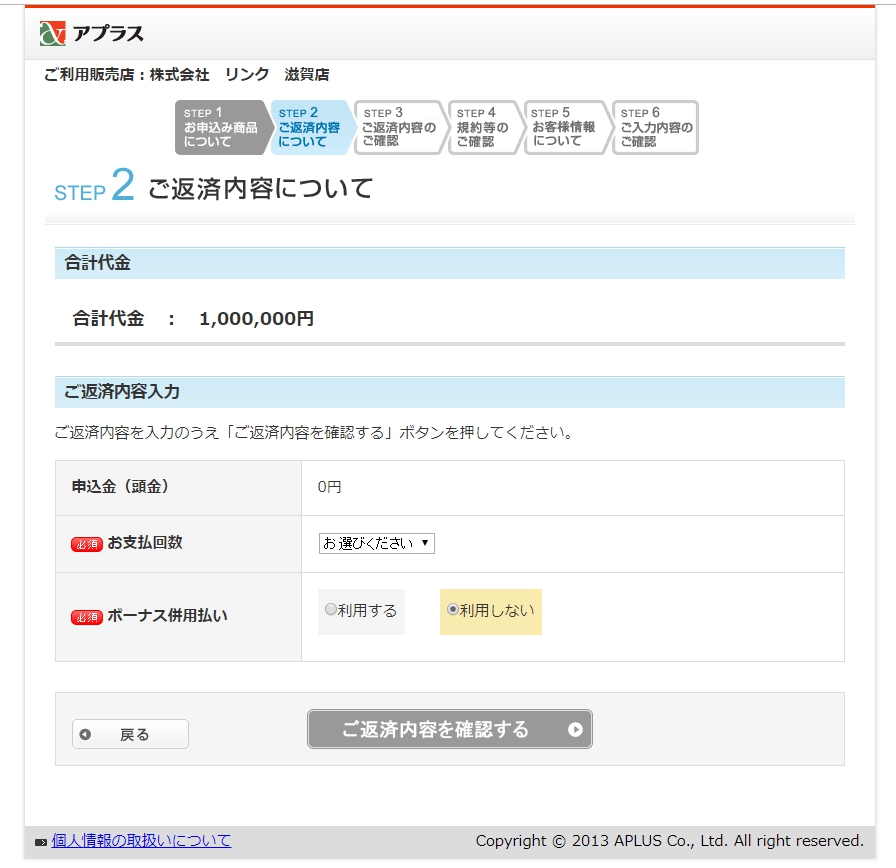Click STEP 3 ご返済内容のご確認 step
The image size is (896, 868).
click(397, 128)
